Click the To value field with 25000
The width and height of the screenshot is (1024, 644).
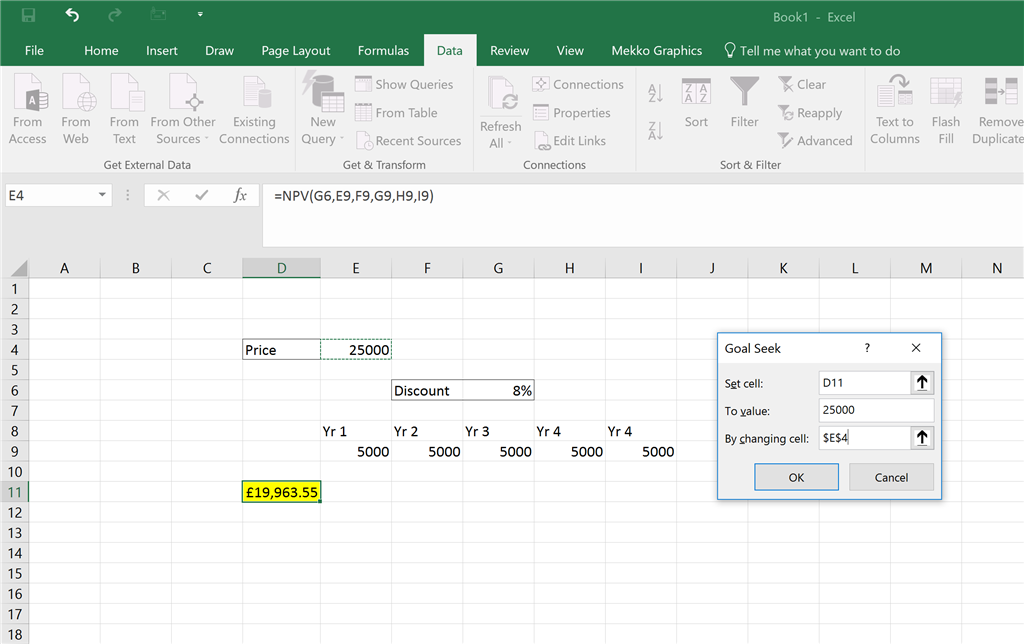[876, 410]
